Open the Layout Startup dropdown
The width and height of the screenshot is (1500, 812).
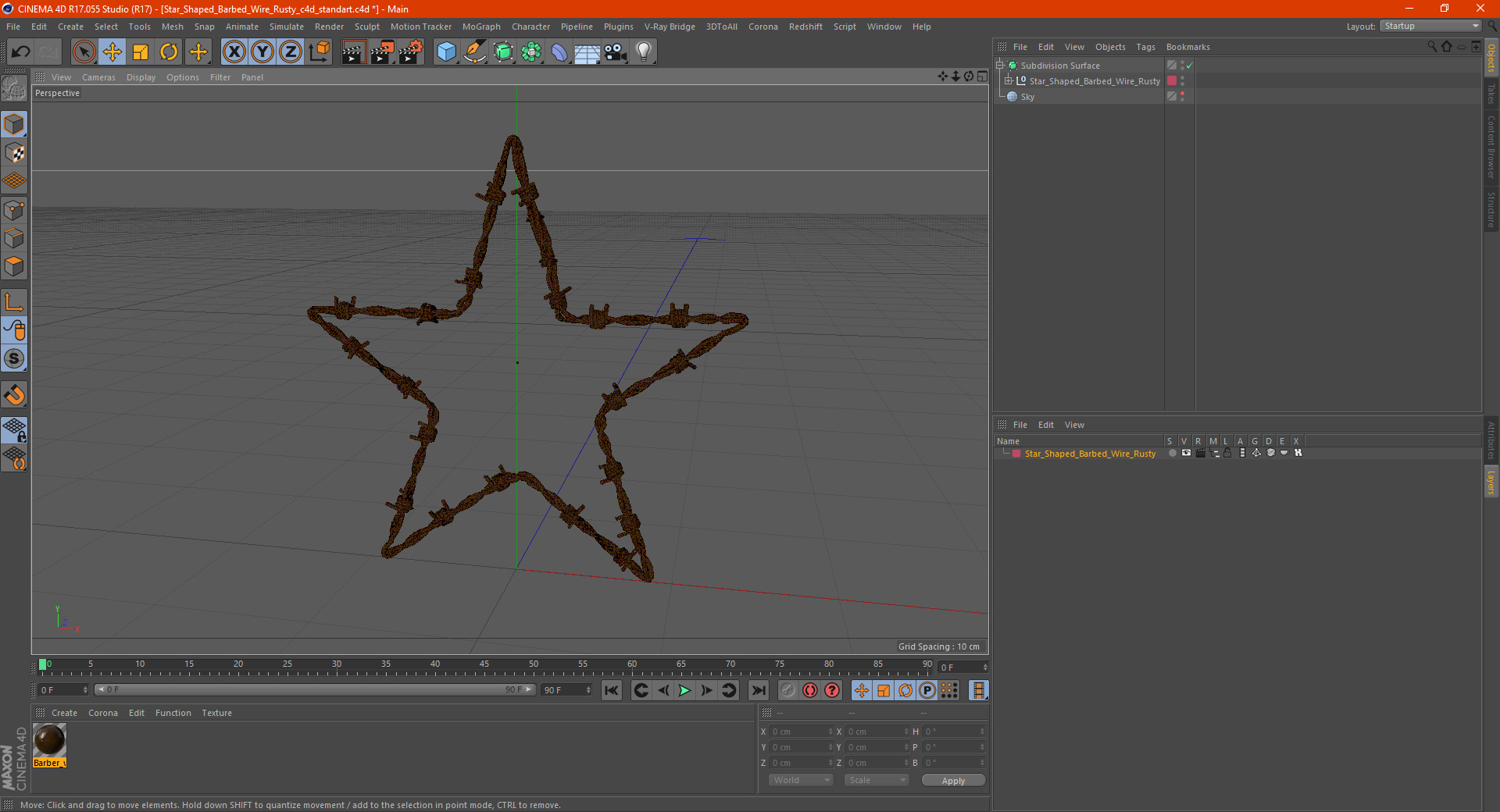coord(1430,26)
